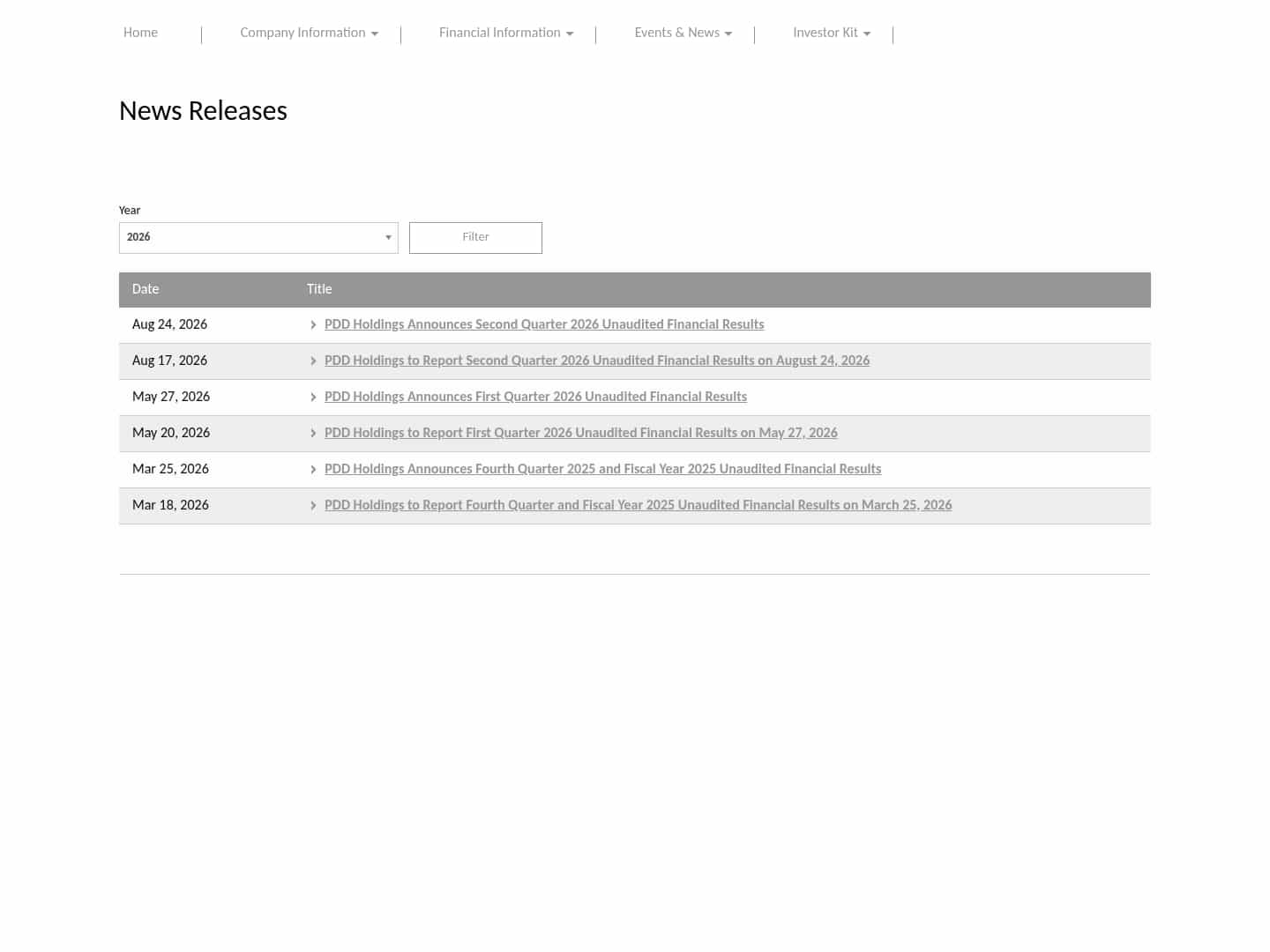Open the notice to report Q1 results May 27
The height and width of the screenshot is (952, 1270).
[x=580, y=433]
